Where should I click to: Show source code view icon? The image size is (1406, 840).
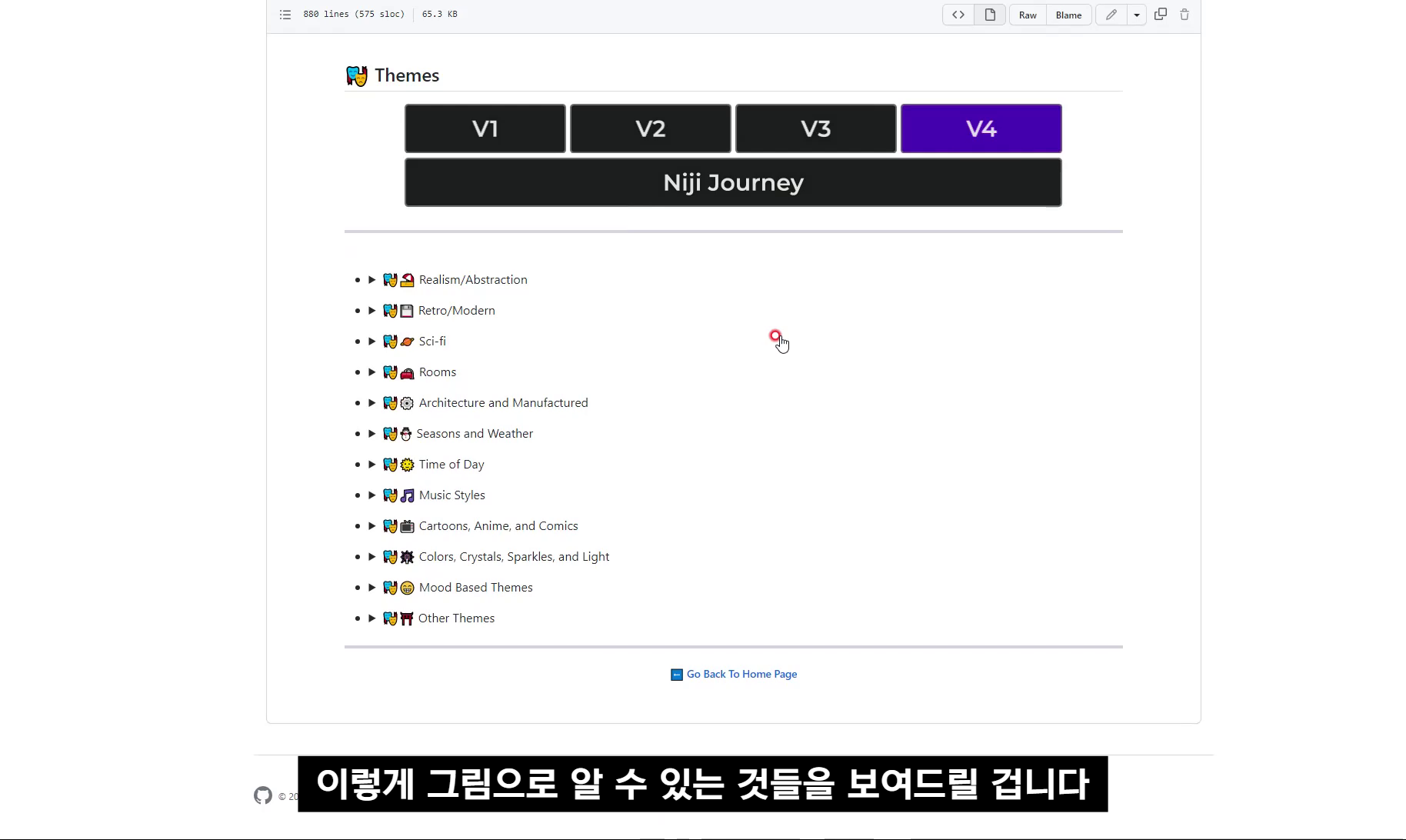tap(958, 15)
